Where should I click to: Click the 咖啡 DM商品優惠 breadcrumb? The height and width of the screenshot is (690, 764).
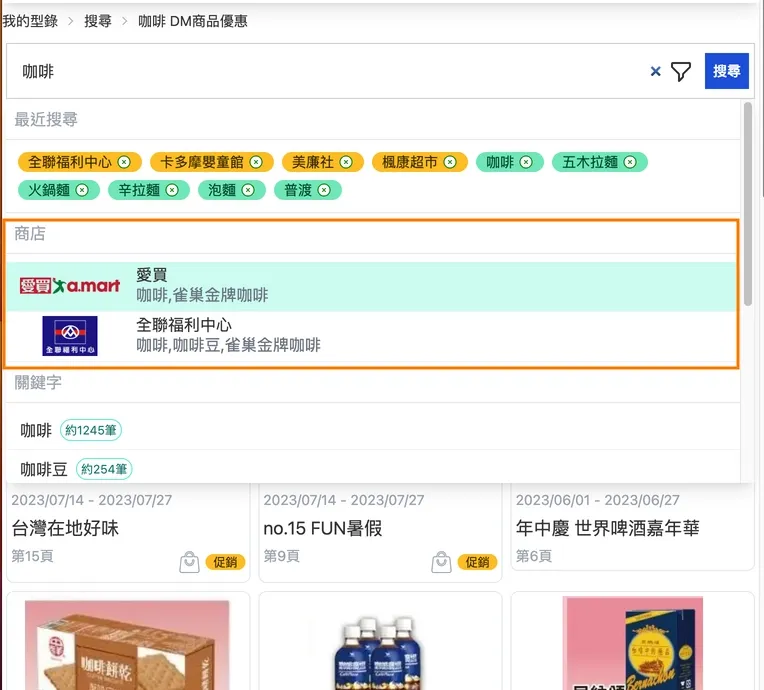[x=192, y=21]
